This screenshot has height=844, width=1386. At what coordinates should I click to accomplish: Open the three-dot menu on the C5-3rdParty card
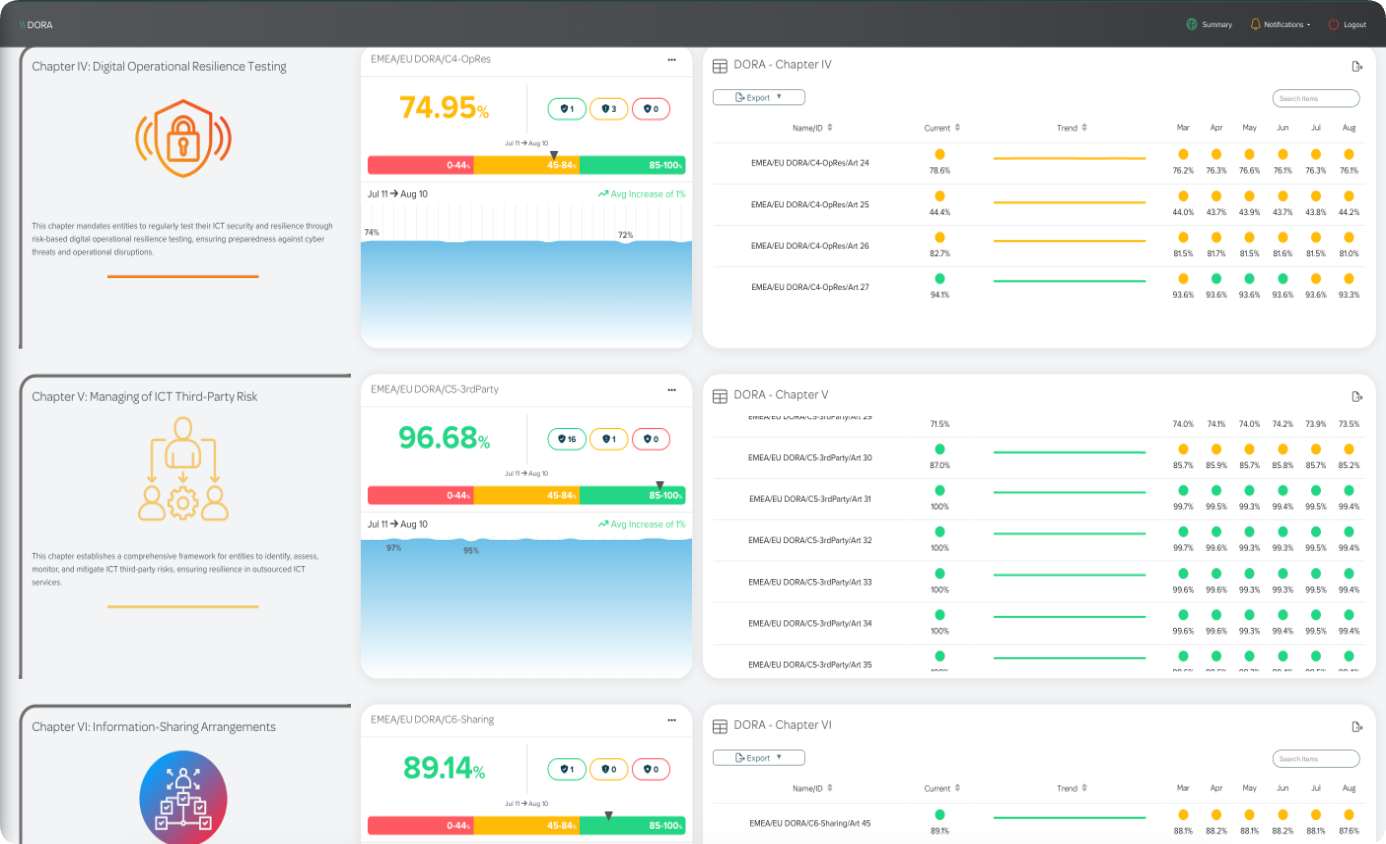(x=672, y=390)
